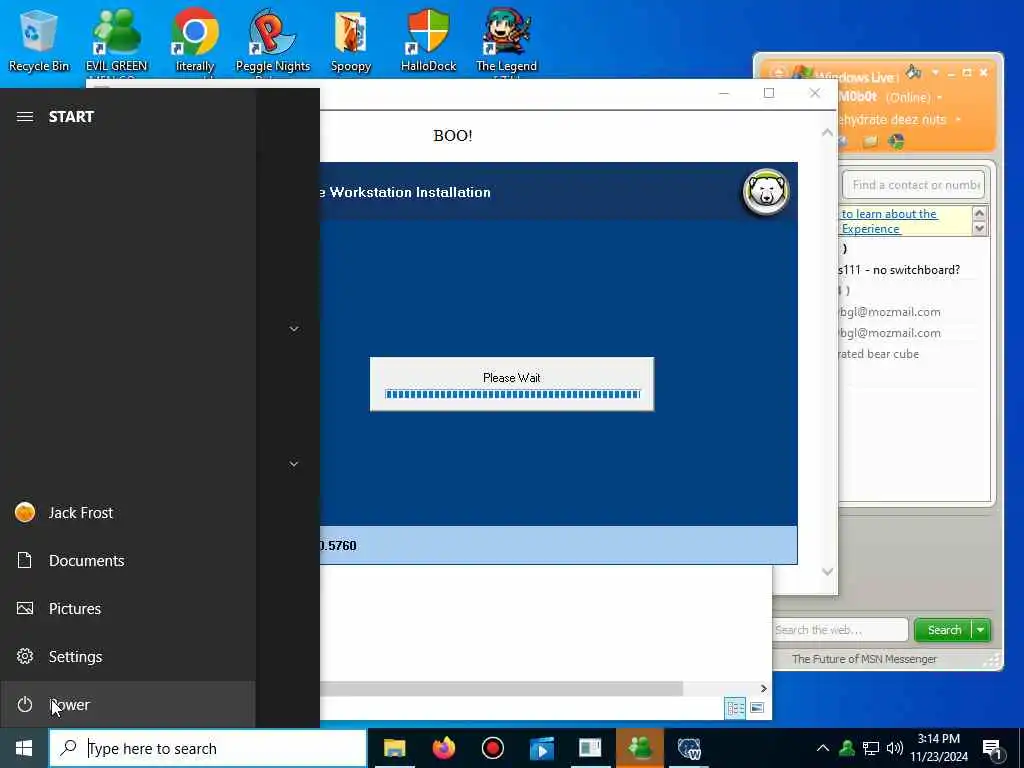
Task: Launch the HalloDock desktop shortcut
Action: pos(428,40)
